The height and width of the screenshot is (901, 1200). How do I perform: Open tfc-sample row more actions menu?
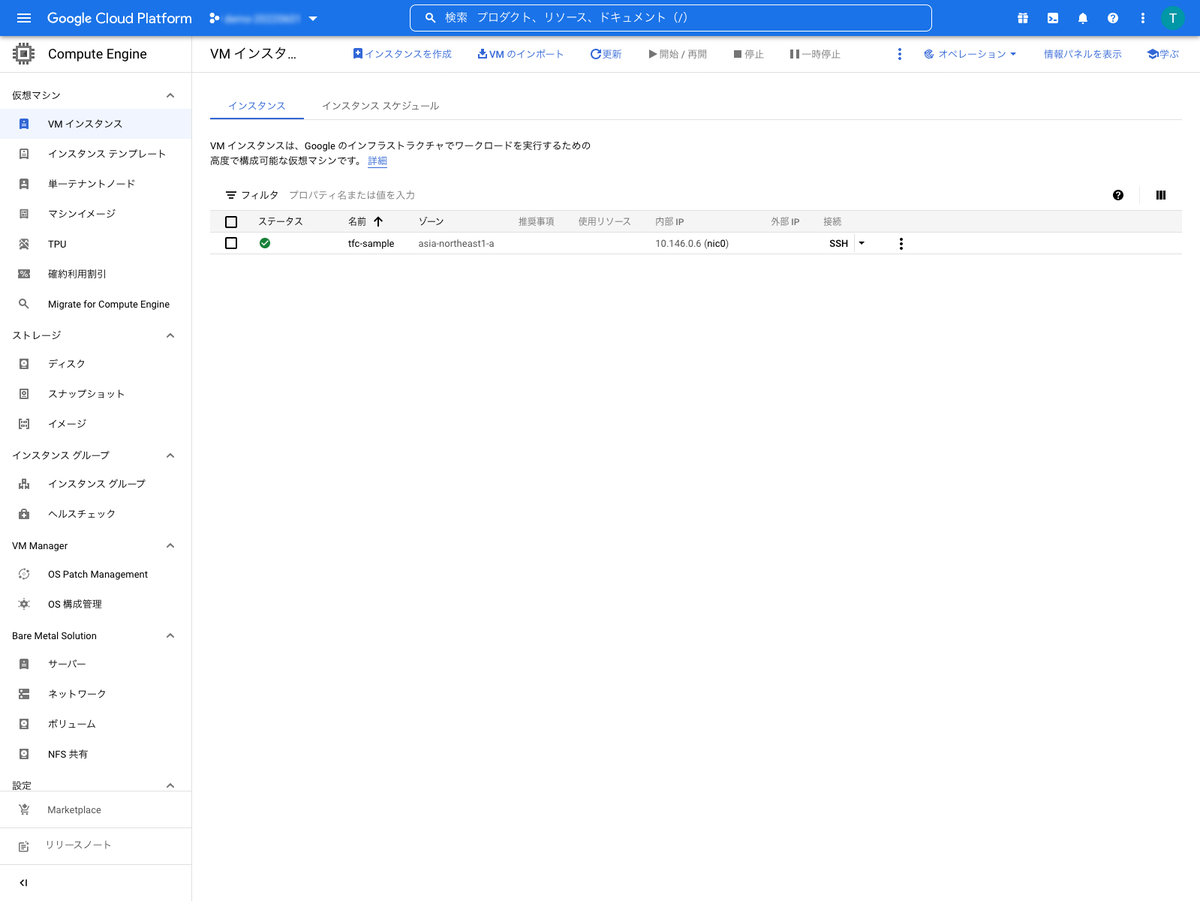pyautogui.click(x=901, y=243)
